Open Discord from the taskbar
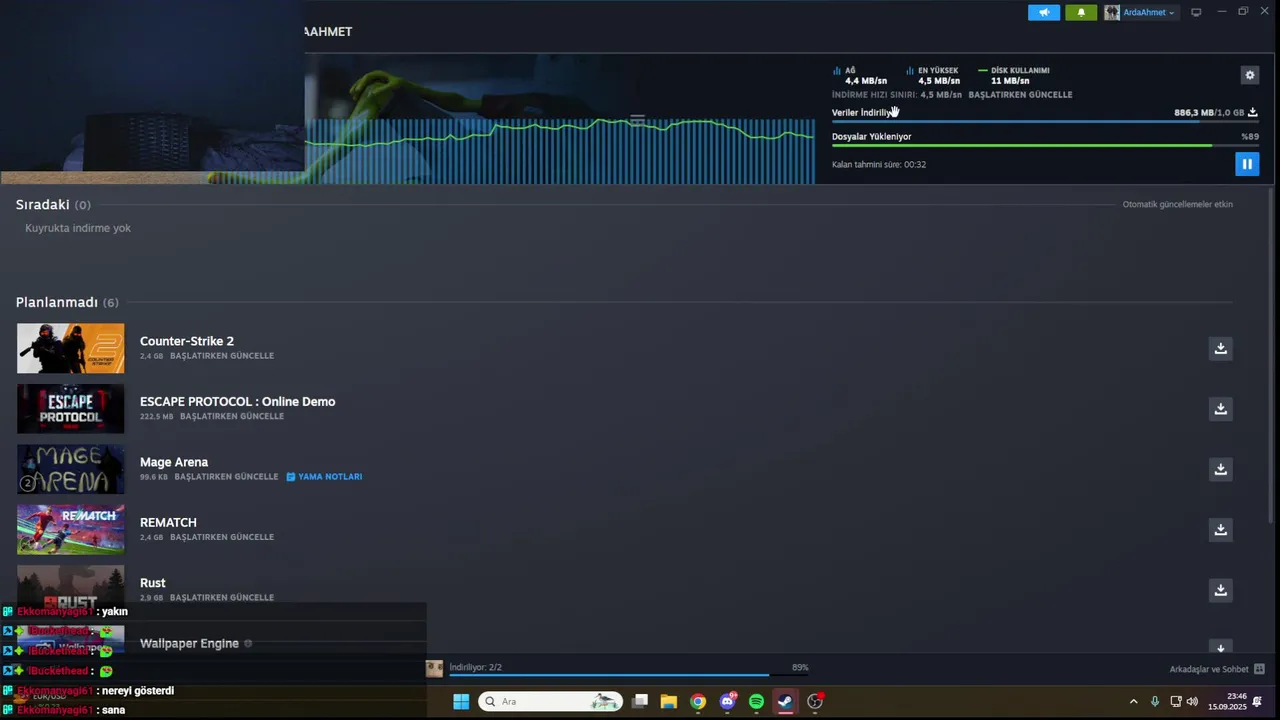1280x720 pixels. [x=727, y=702]
